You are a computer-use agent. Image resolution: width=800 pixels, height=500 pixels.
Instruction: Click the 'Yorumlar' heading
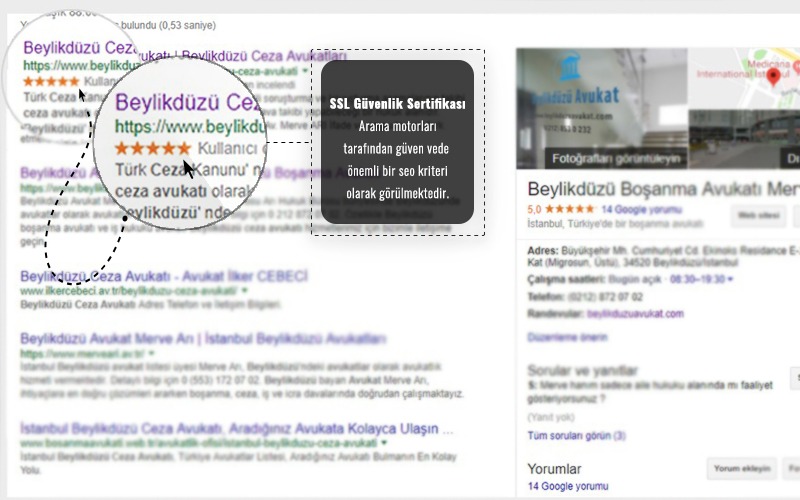tap(554, 468)
